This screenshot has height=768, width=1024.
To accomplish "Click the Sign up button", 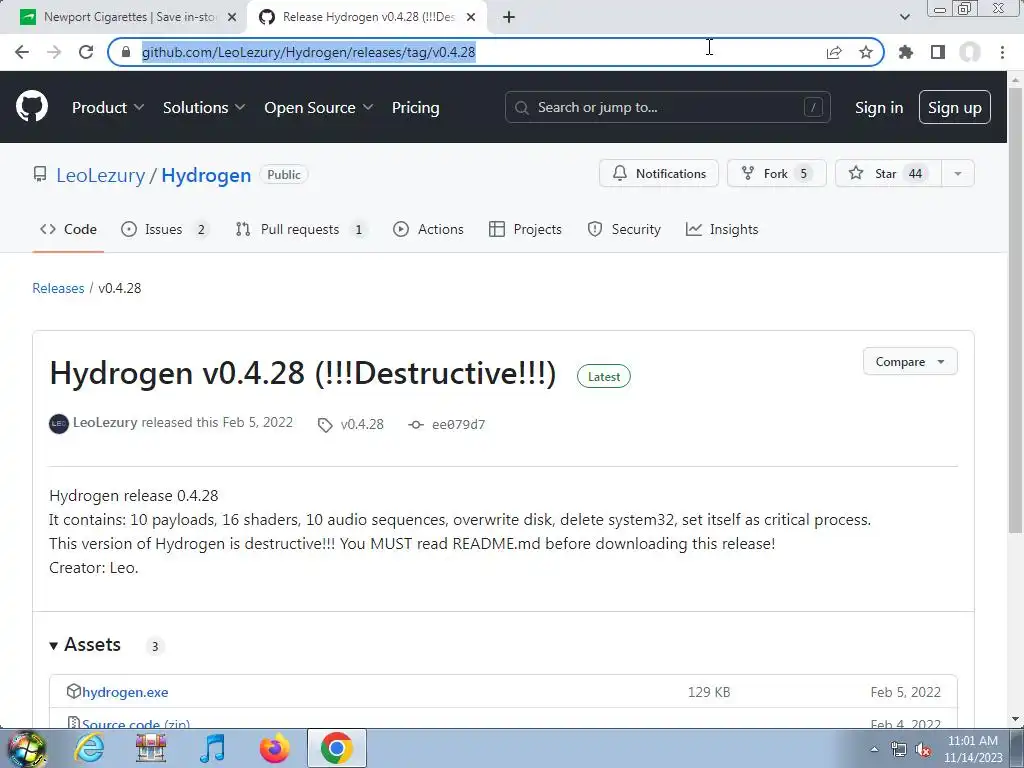I will 955,108.
